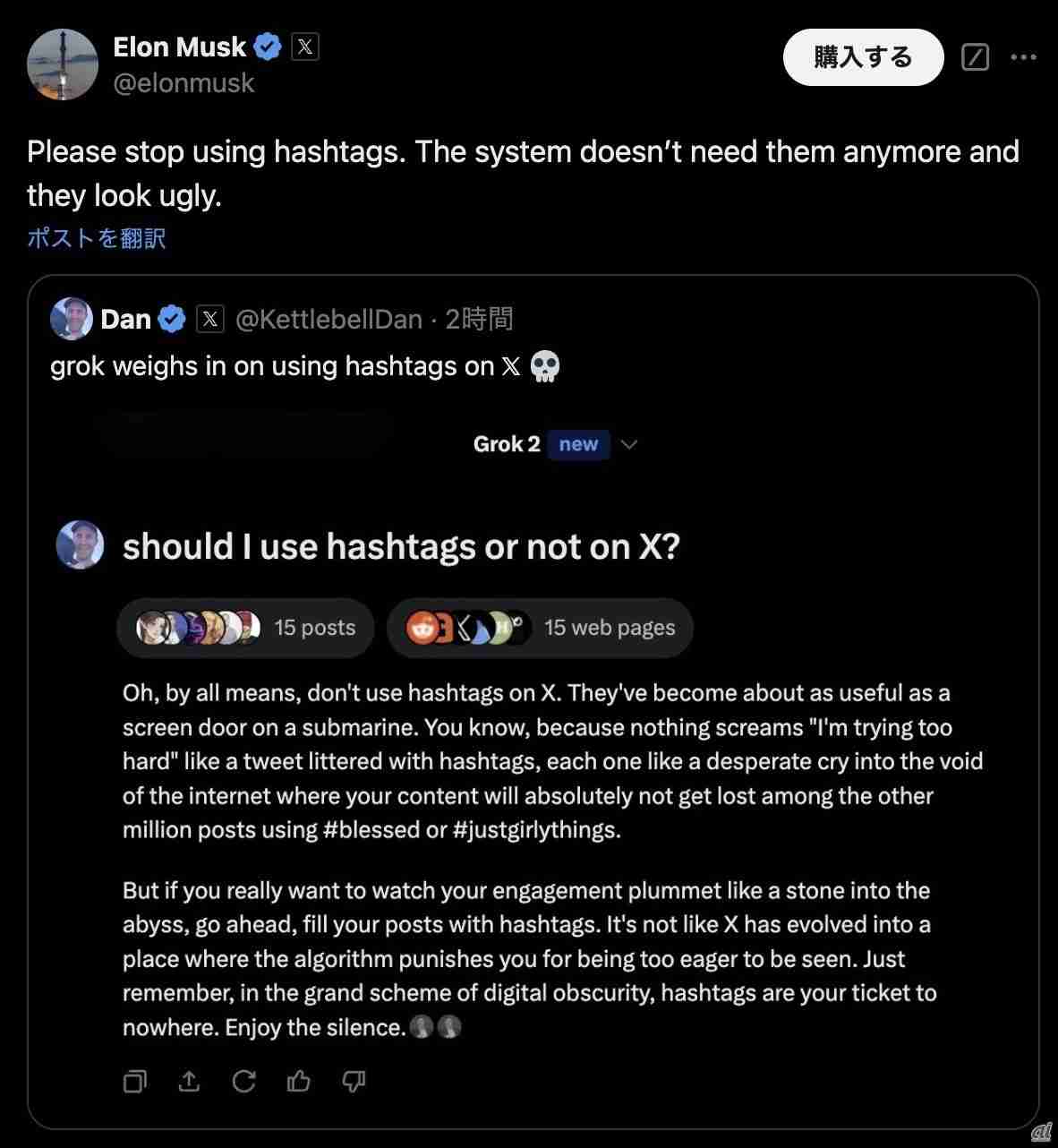The width and height of the screenshot is (1058, 1148).
Task: Click the thumbs down icon
Action: tap(354, 1082)
